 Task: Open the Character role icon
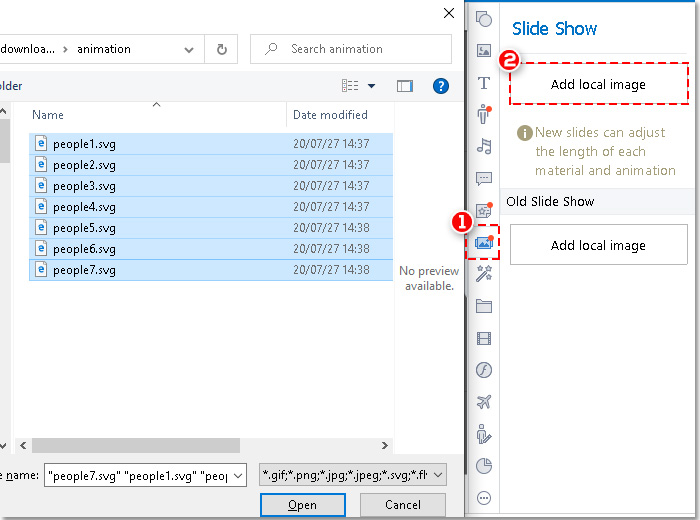coord(484,114)
